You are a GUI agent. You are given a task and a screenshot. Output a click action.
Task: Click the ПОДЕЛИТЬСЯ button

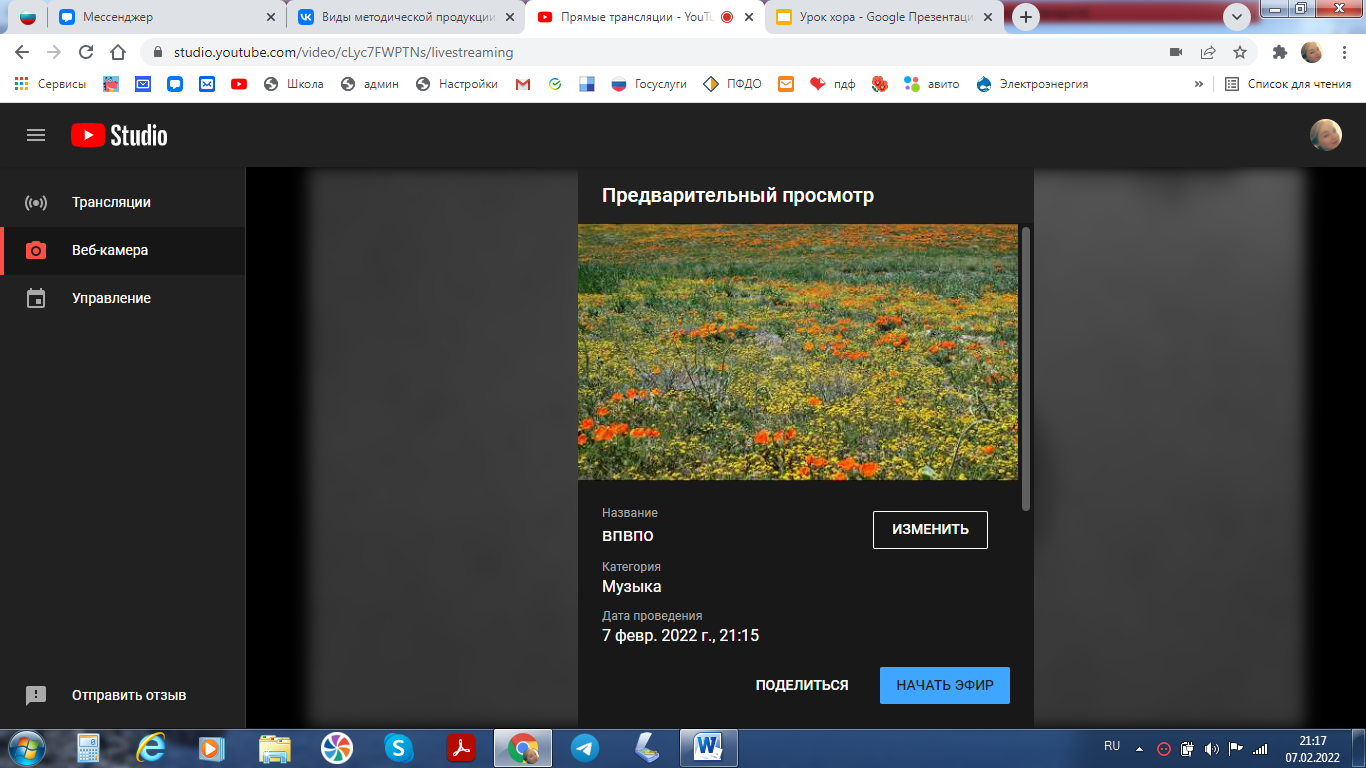tap(802, 685)
